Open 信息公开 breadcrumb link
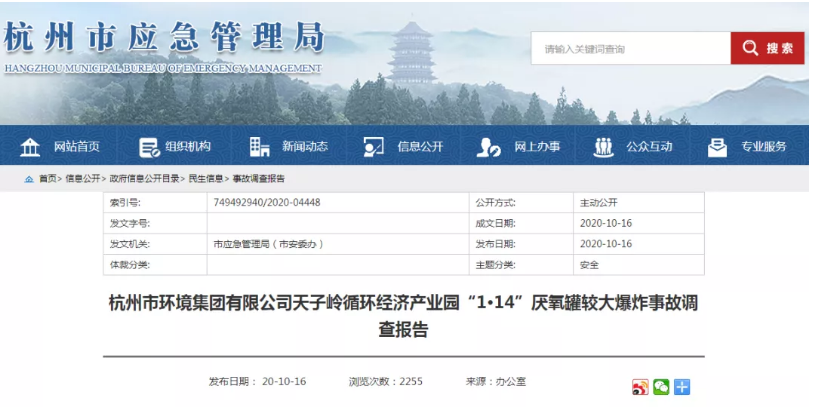The width and height of the screenshot is (819, 413). (83, 179)
